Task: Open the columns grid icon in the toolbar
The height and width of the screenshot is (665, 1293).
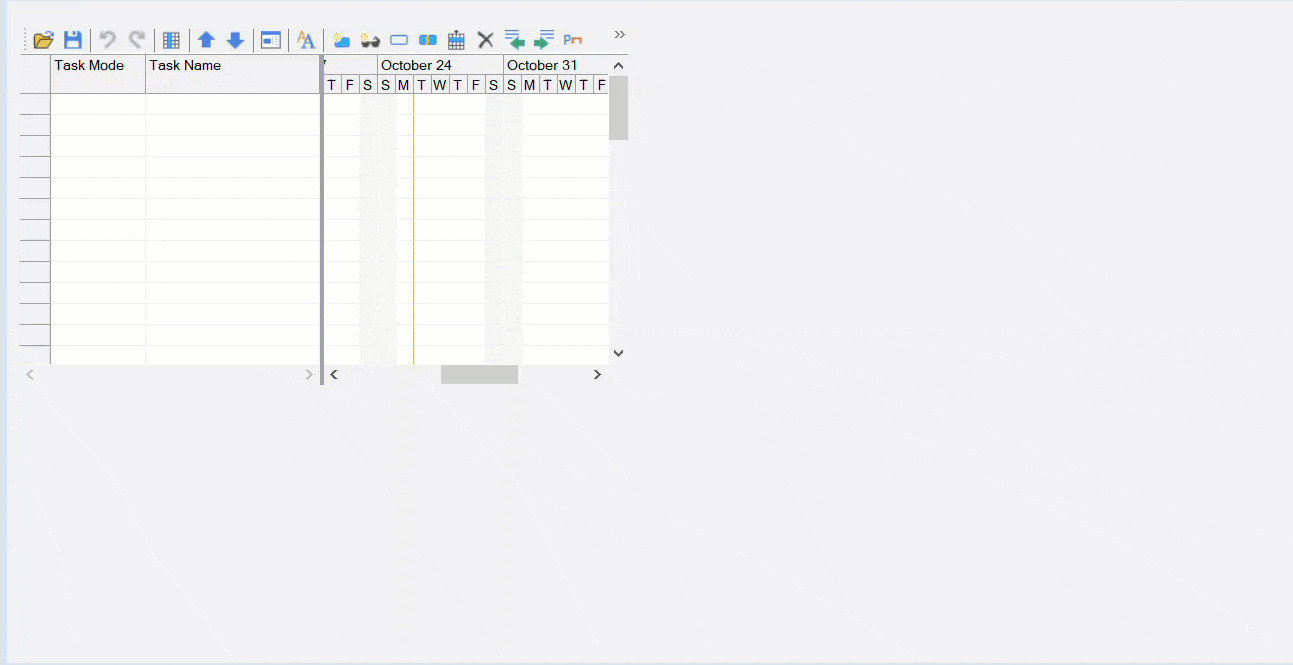Action: 171,40
